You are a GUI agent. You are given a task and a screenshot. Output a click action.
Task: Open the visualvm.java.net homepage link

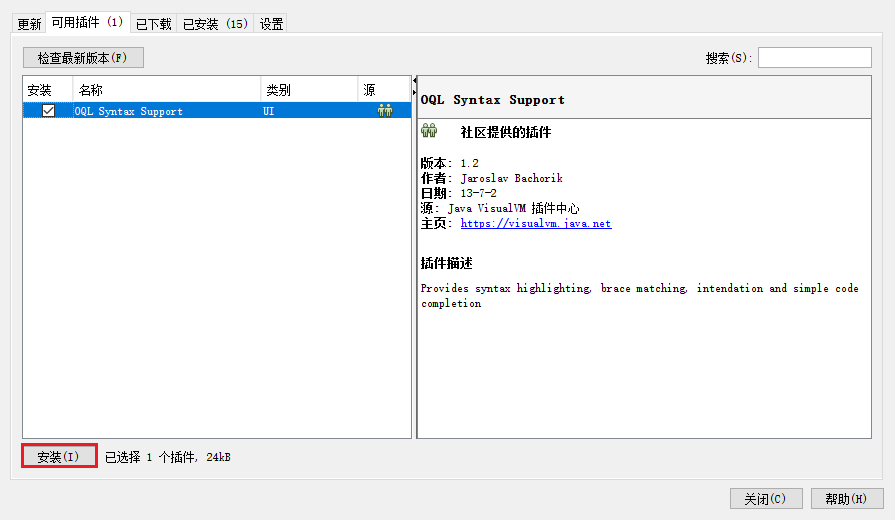coord(535,224)
